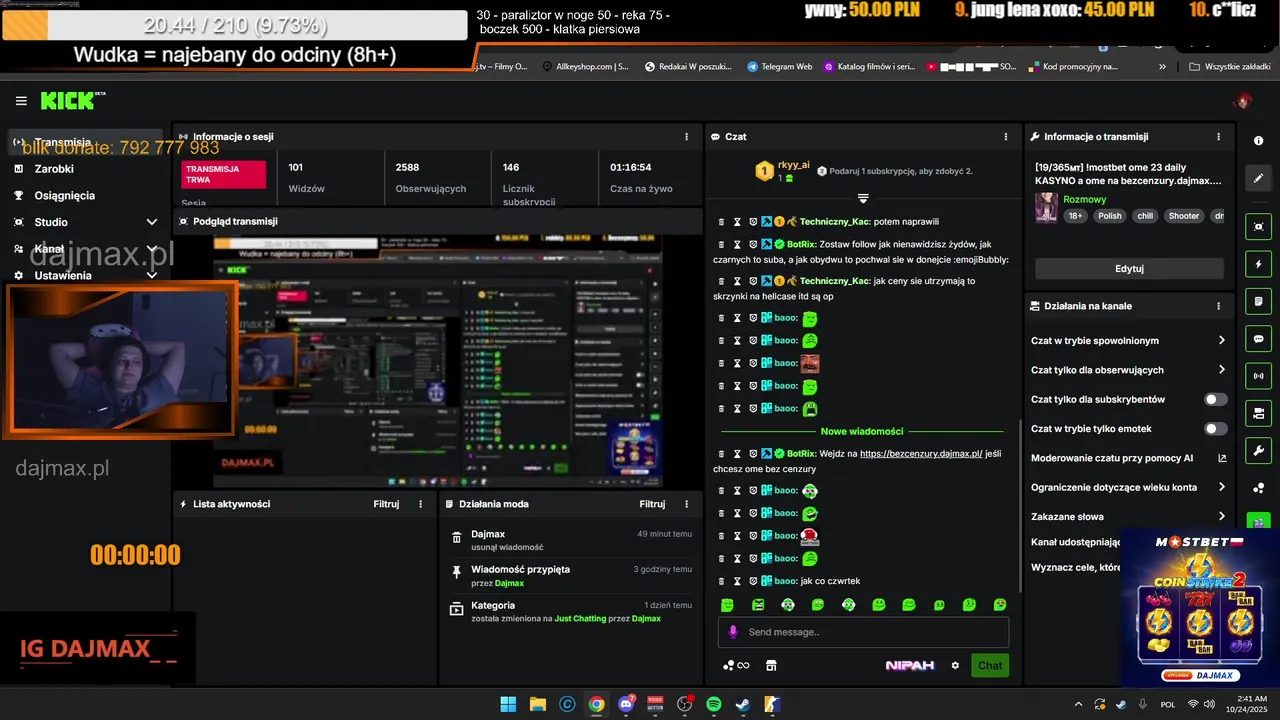Click the chat bubble icon in the right rail
The height and width of the screenshot is (720, 1280).
point(1259,339)
